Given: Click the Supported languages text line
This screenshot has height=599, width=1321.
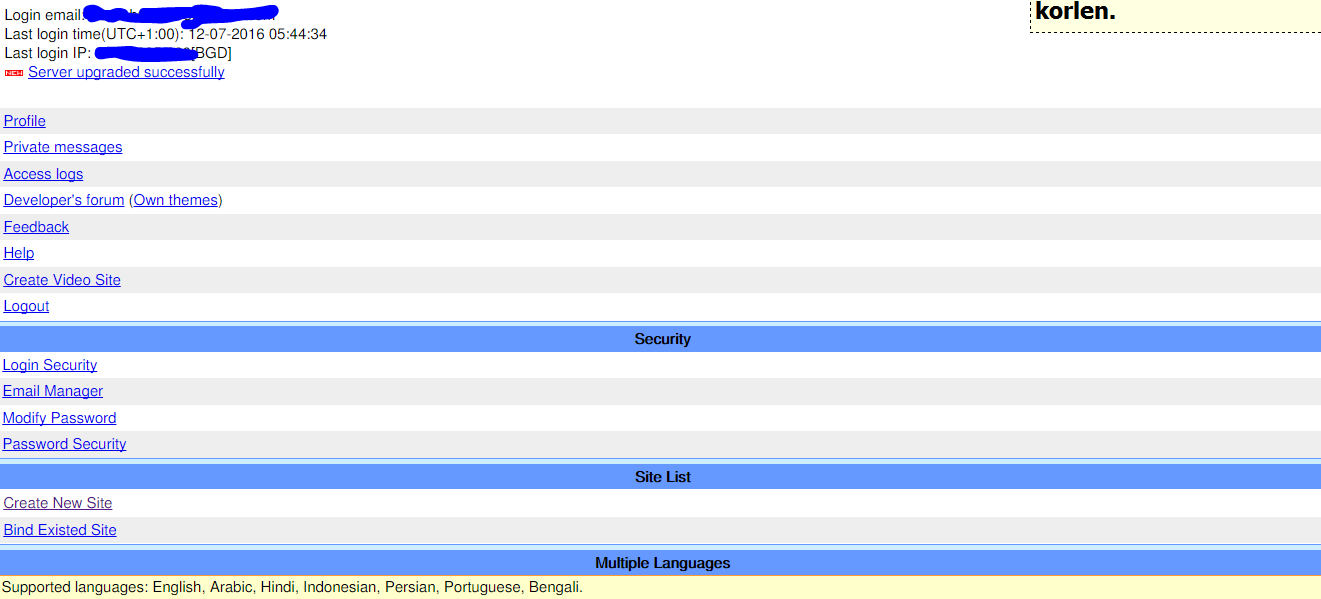Looking at the screenshot, I should [x=292, y=587].
